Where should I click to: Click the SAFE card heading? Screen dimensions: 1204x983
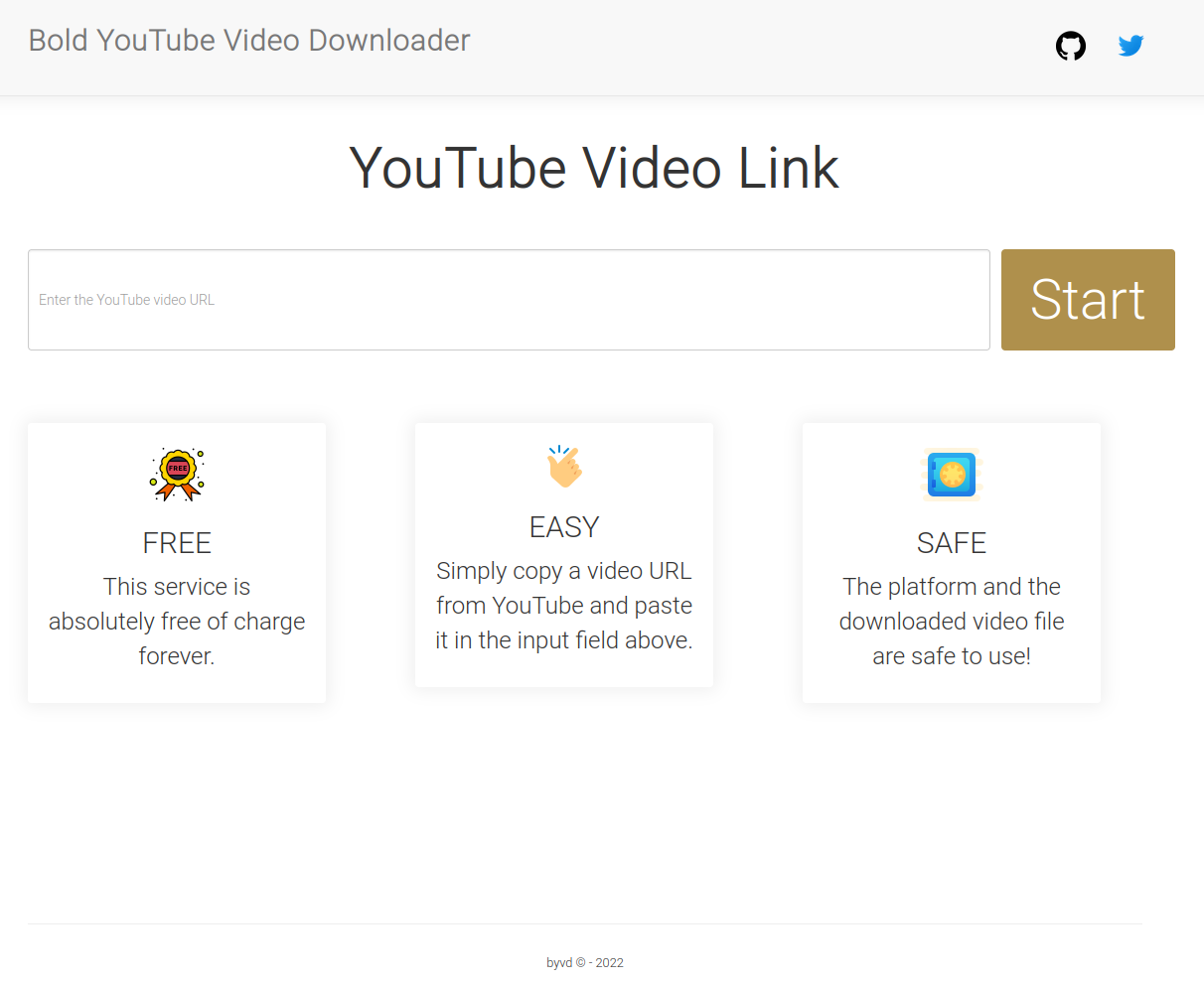pos(952,543)
